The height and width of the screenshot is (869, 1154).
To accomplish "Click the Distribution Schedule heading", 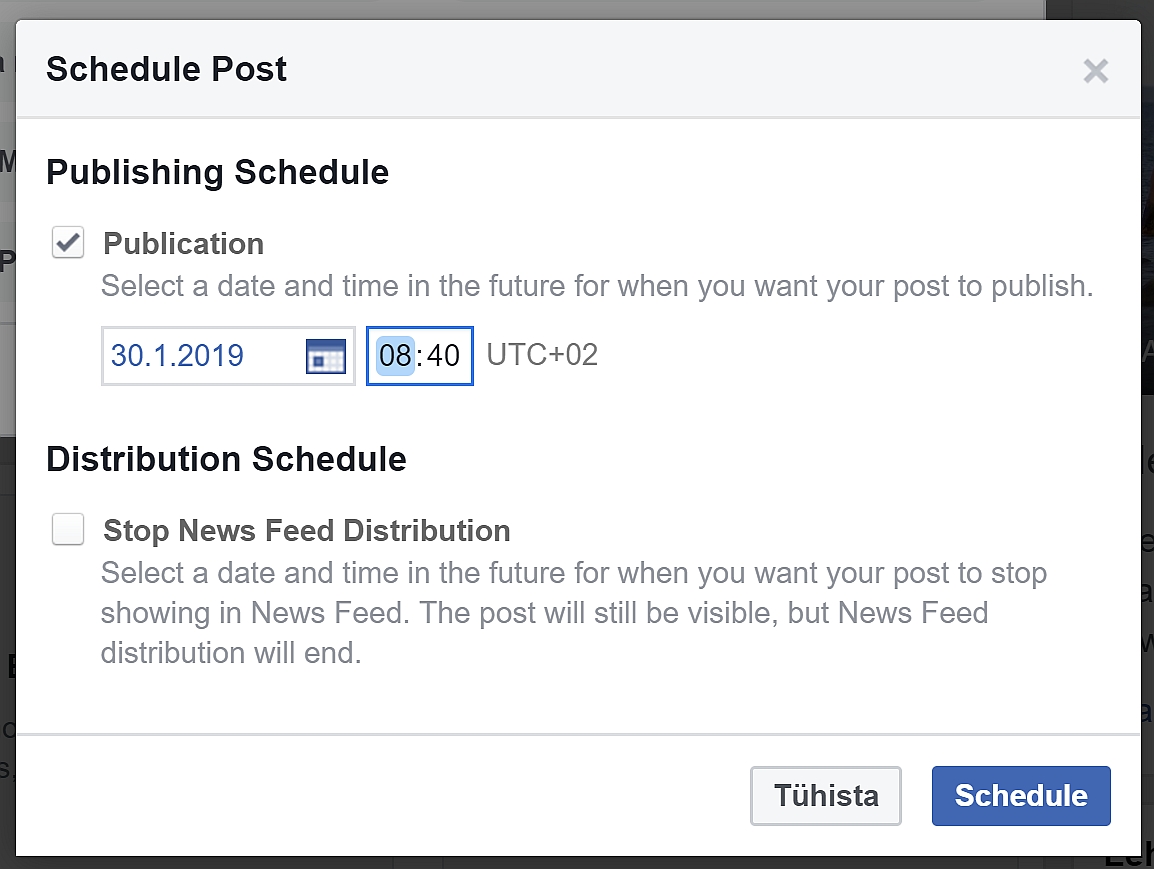I will [x=226, y=459].
